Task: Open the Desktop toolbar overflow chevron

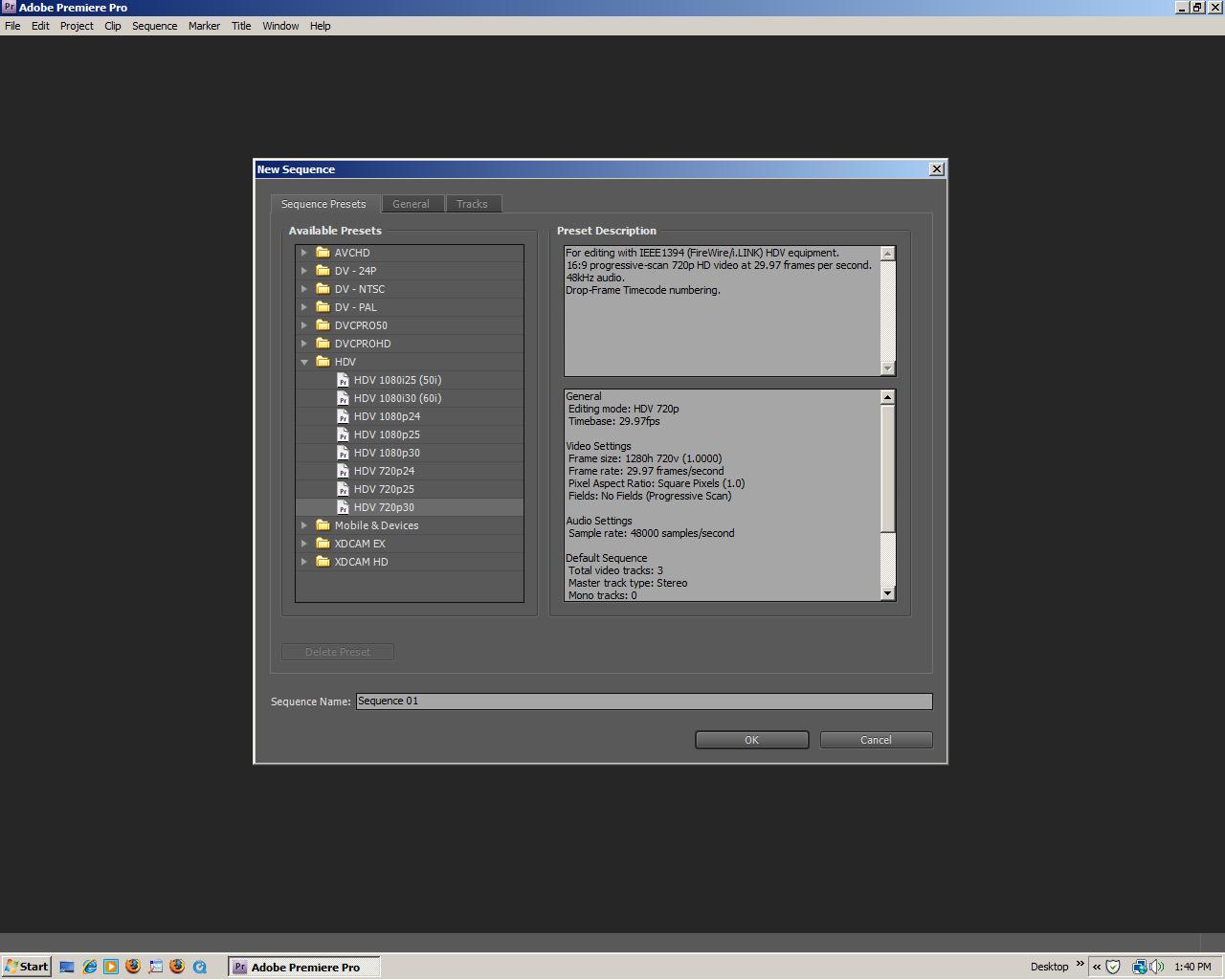Action: [1080, 964]
